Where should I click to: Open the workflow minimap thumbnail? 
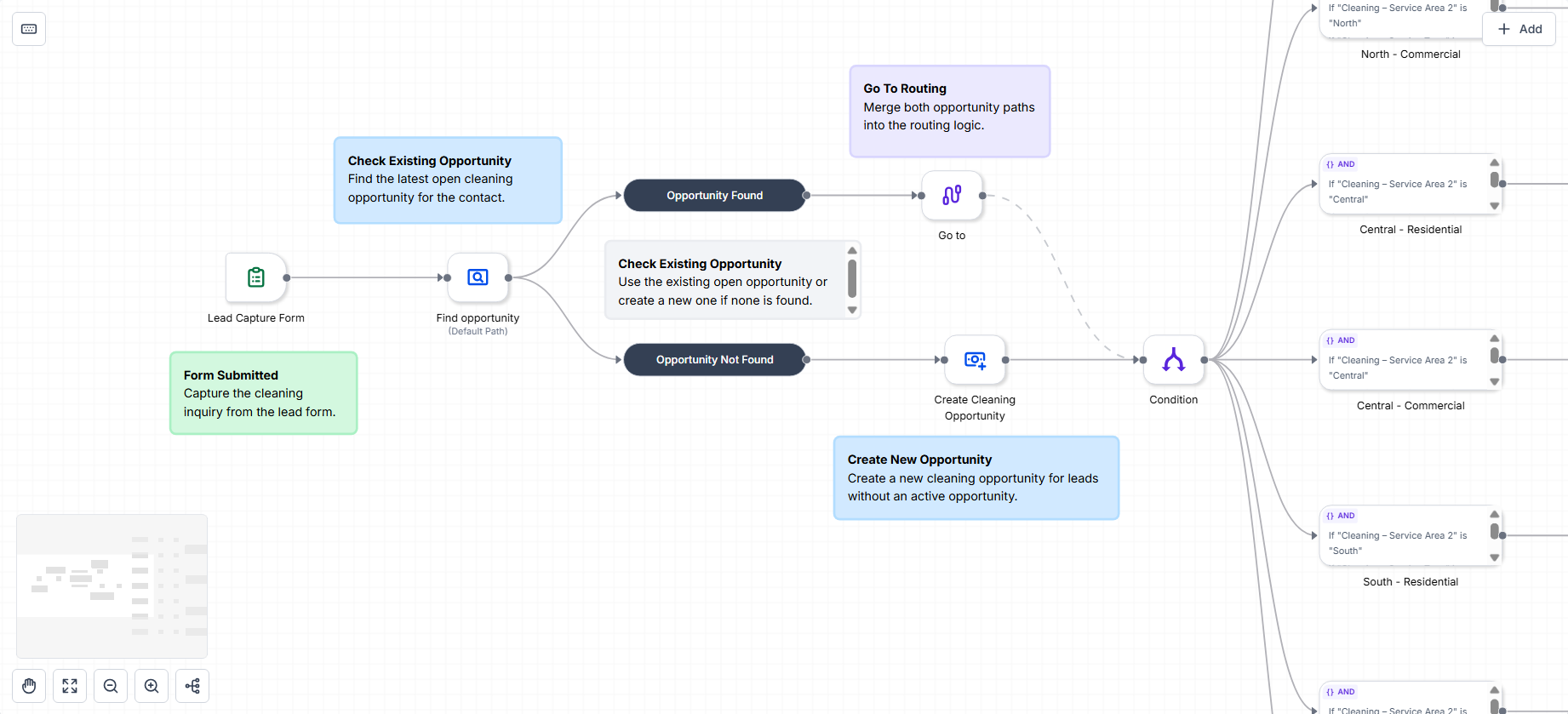(x=112, y=586)
